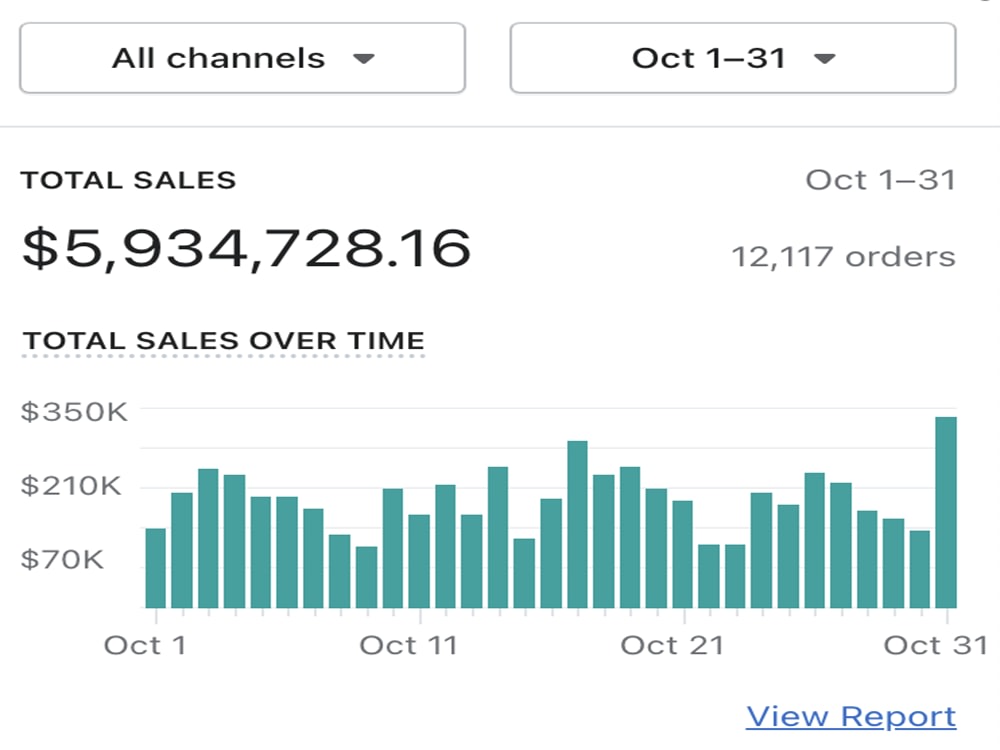Open the Oct 1–31 date range dropdown
Viewport: 1000px width, 750px height.
tap(733, 58)
